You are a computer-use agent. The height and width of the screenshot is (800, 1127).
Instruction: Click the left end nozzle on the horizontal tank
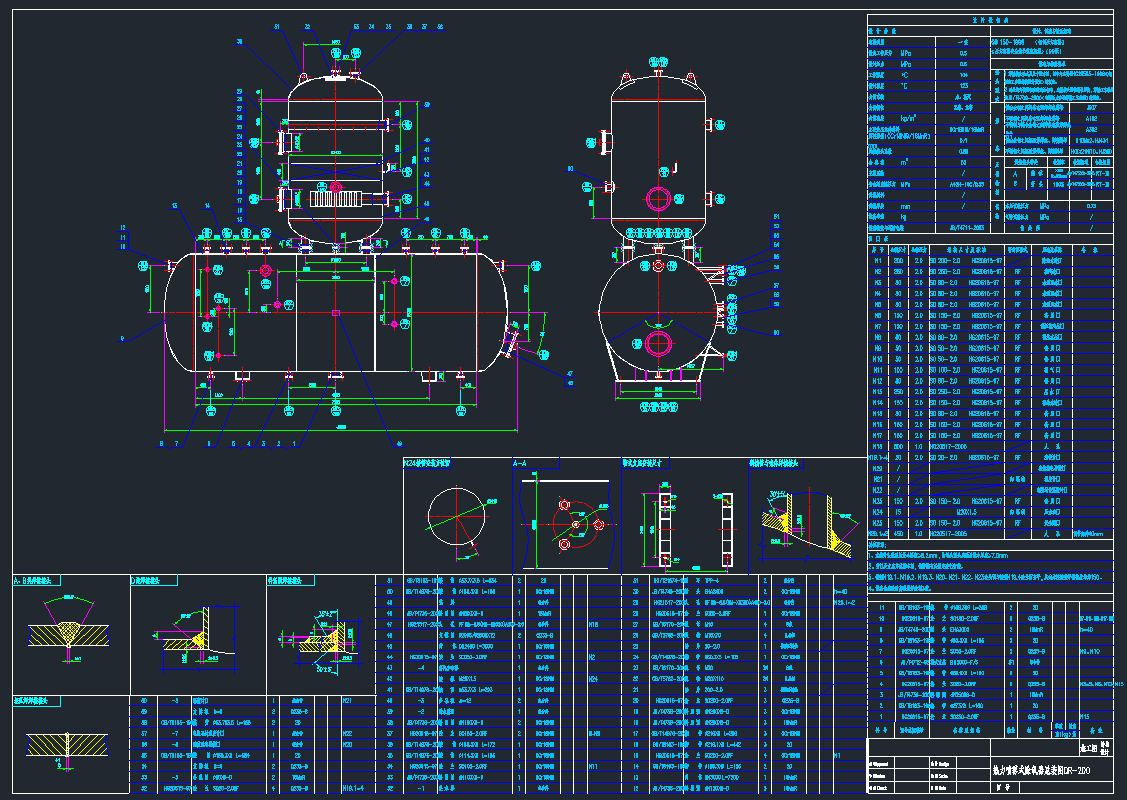click(172, 265)
